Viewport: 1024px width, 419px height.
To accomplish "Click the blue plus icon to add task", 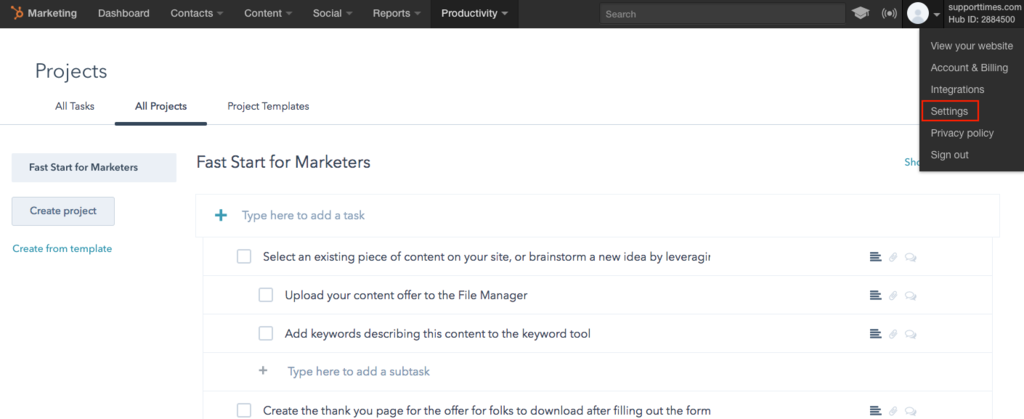I will 221,215.
